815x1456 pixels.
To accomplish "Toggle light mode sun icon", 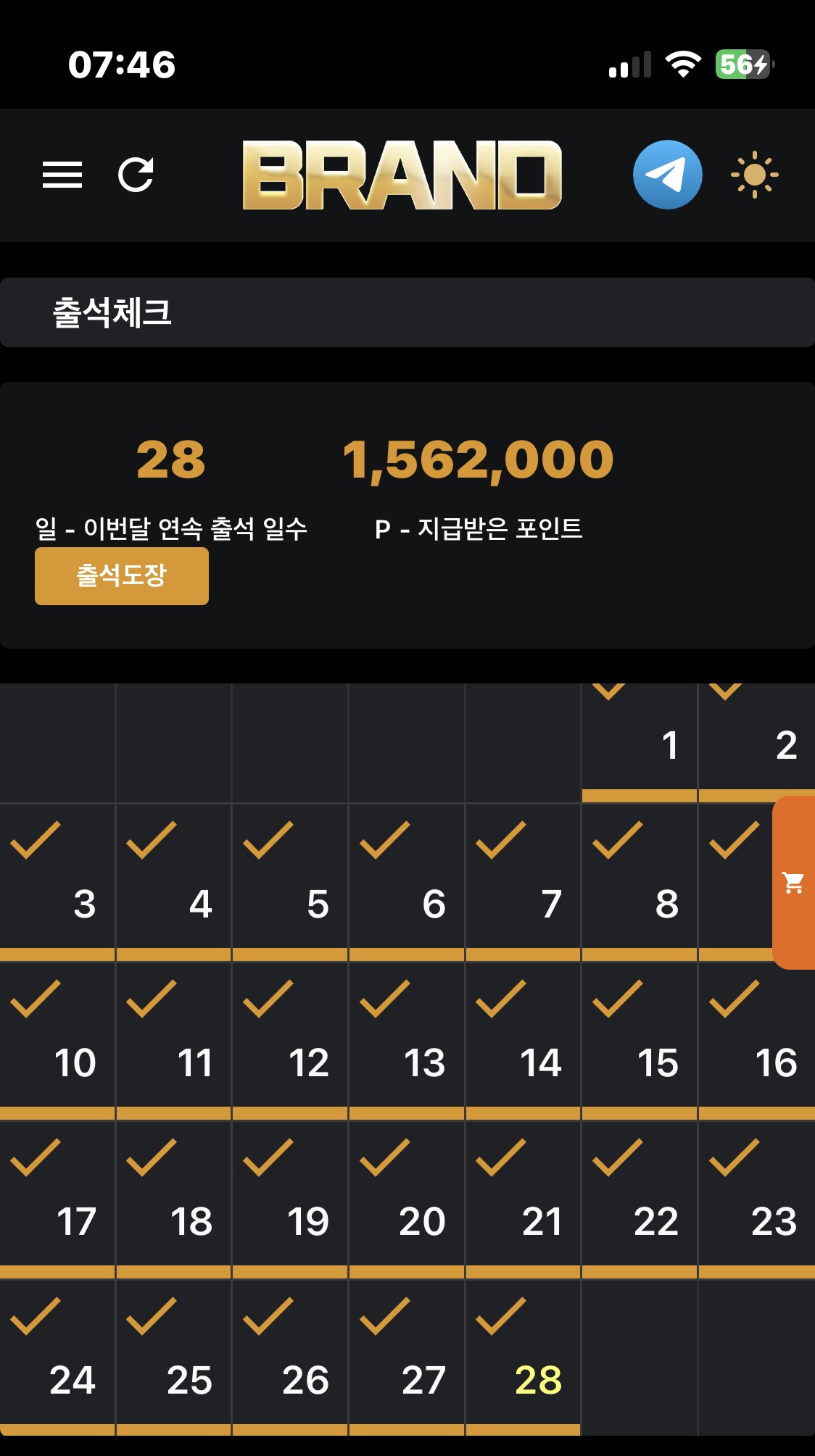I will tap(754, 175).
